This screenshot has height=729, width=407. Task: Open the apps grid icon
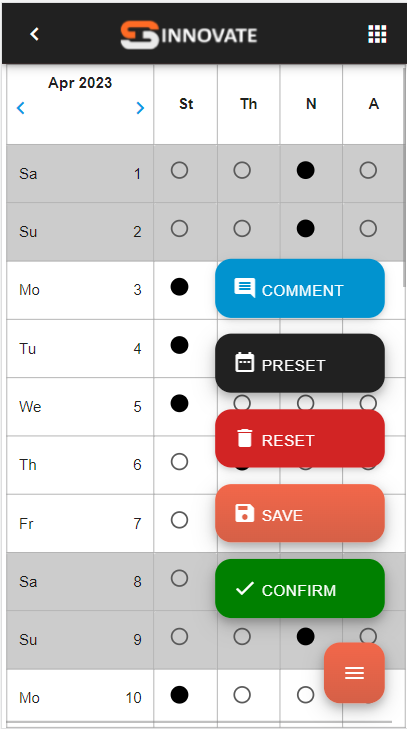click(377, 34)
